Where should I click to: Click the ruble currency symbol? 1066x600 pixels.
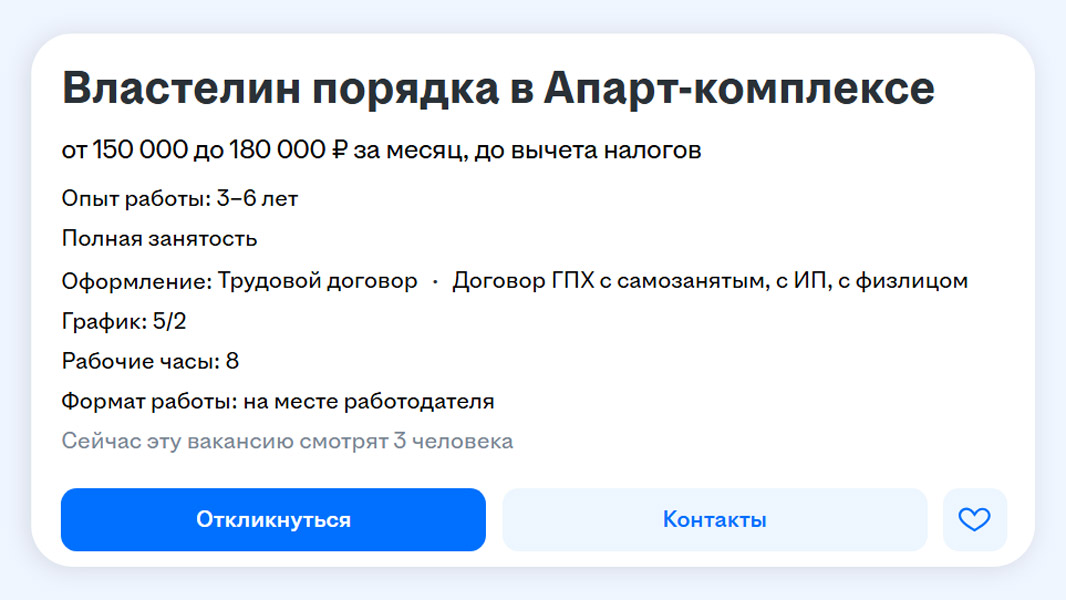point(338,151)
